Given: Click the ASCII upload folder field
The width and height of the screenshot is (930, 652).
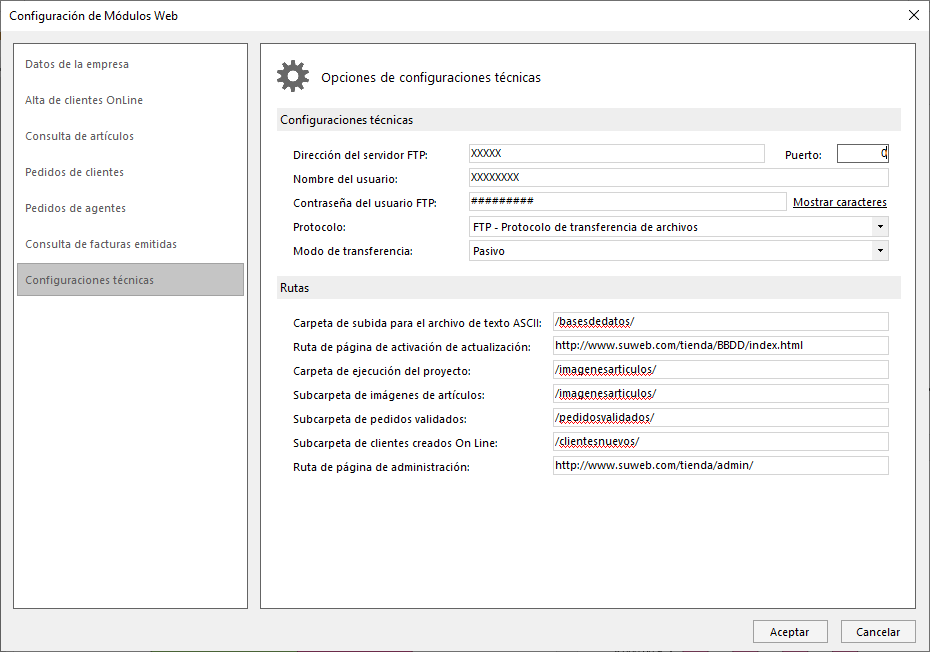Looking at the screenshot, I should click(x=721, y=322).
